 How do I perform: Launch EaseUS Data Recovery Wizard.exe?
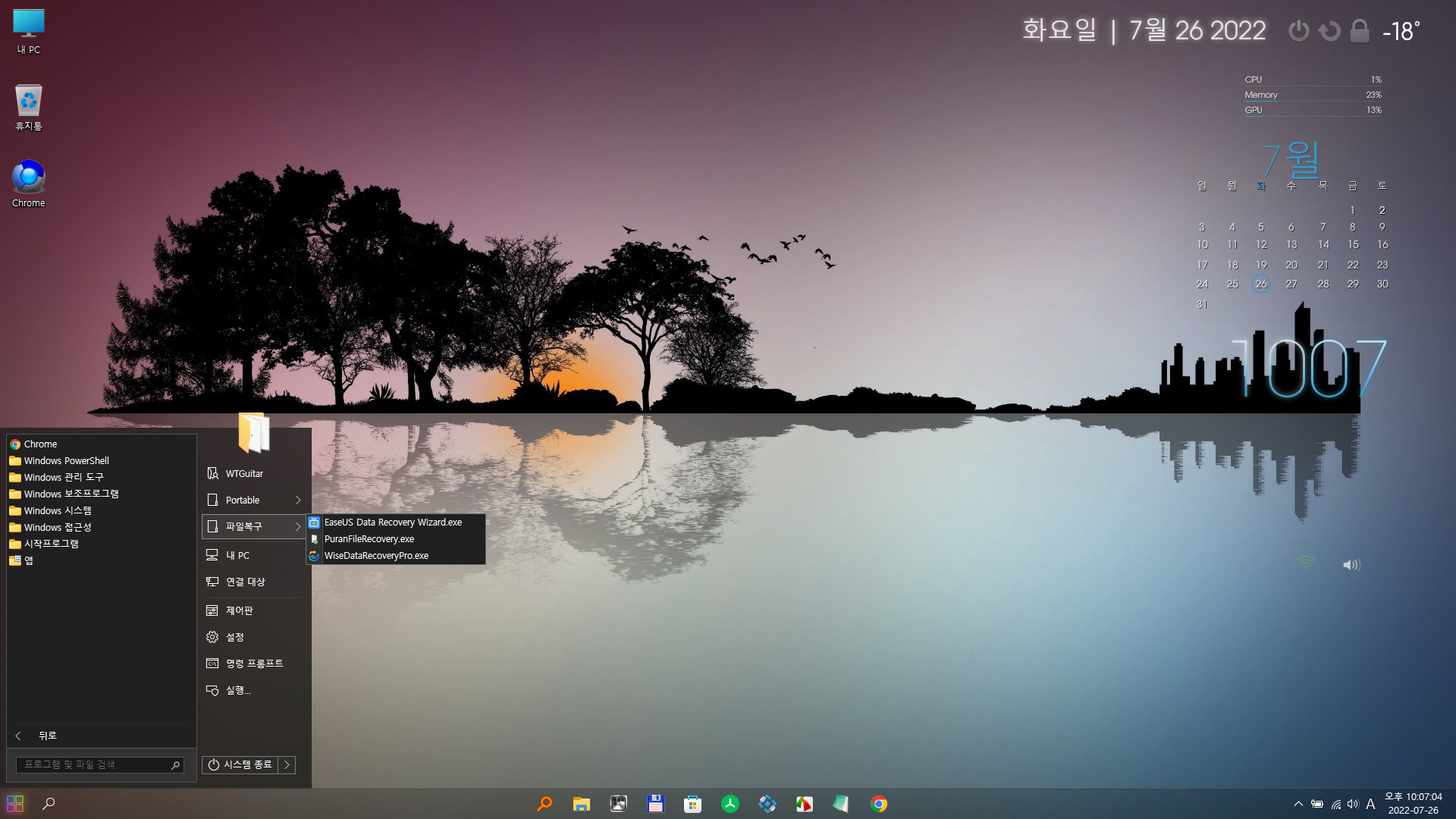395,522
